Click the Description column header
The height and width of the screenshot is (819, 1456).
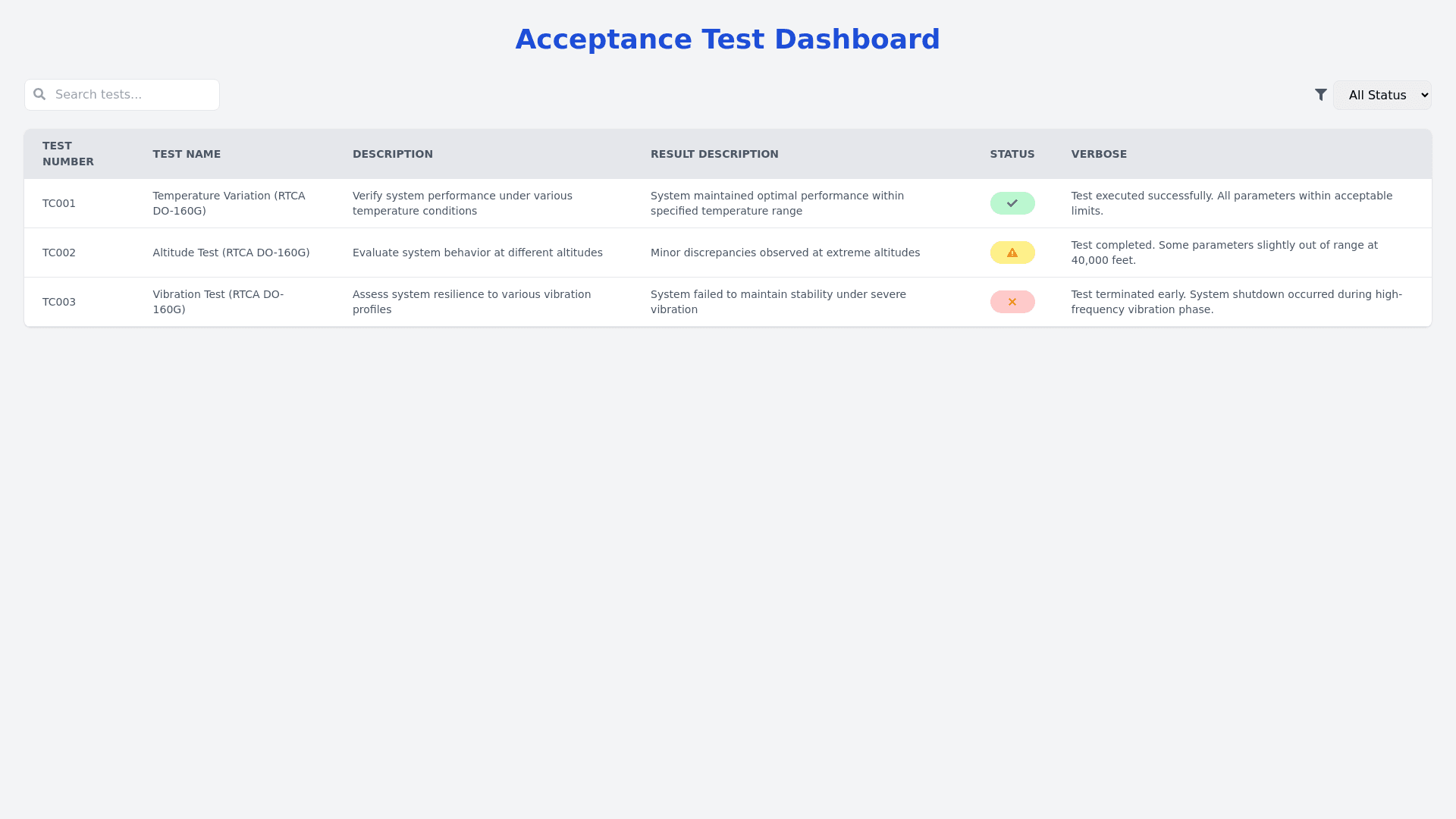click(393, 154)
